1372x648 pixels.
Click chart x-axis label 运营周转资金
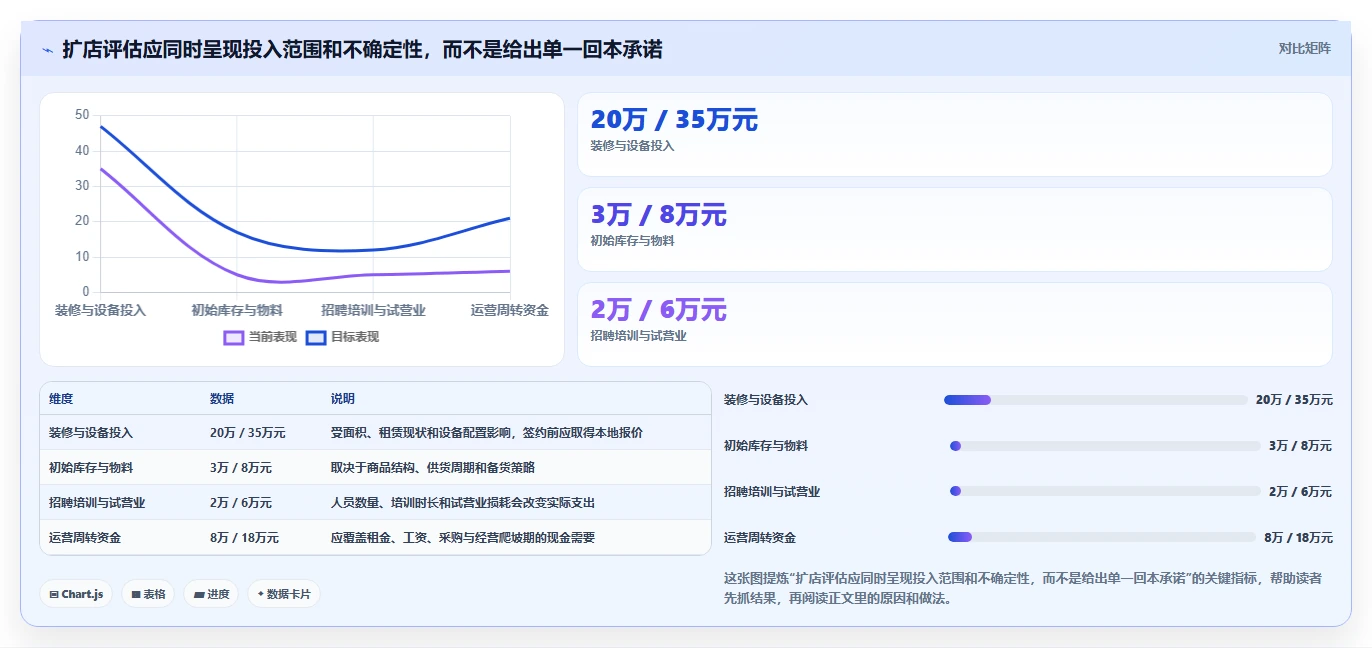(510, 311)
